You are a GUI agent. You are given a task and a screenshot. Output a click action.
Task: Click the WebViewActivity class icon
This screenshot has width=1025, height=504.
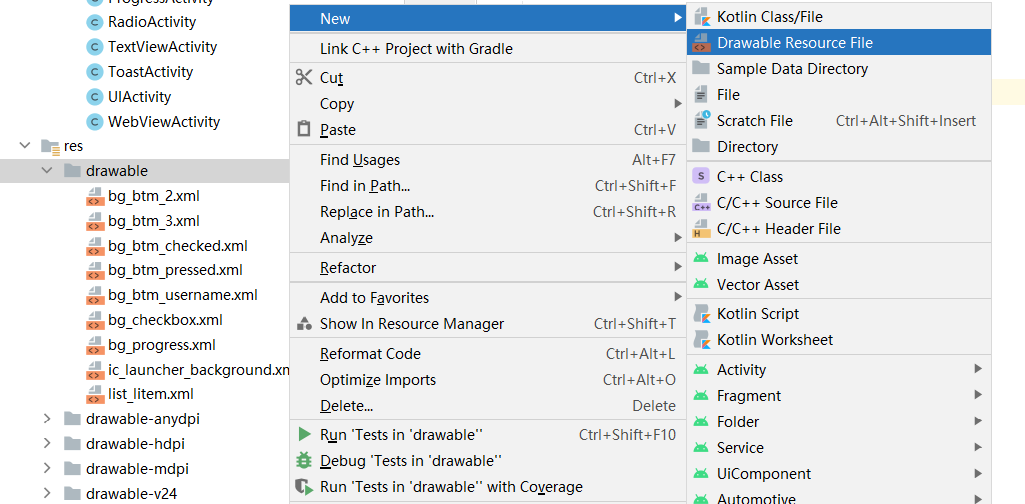point(94,122)
